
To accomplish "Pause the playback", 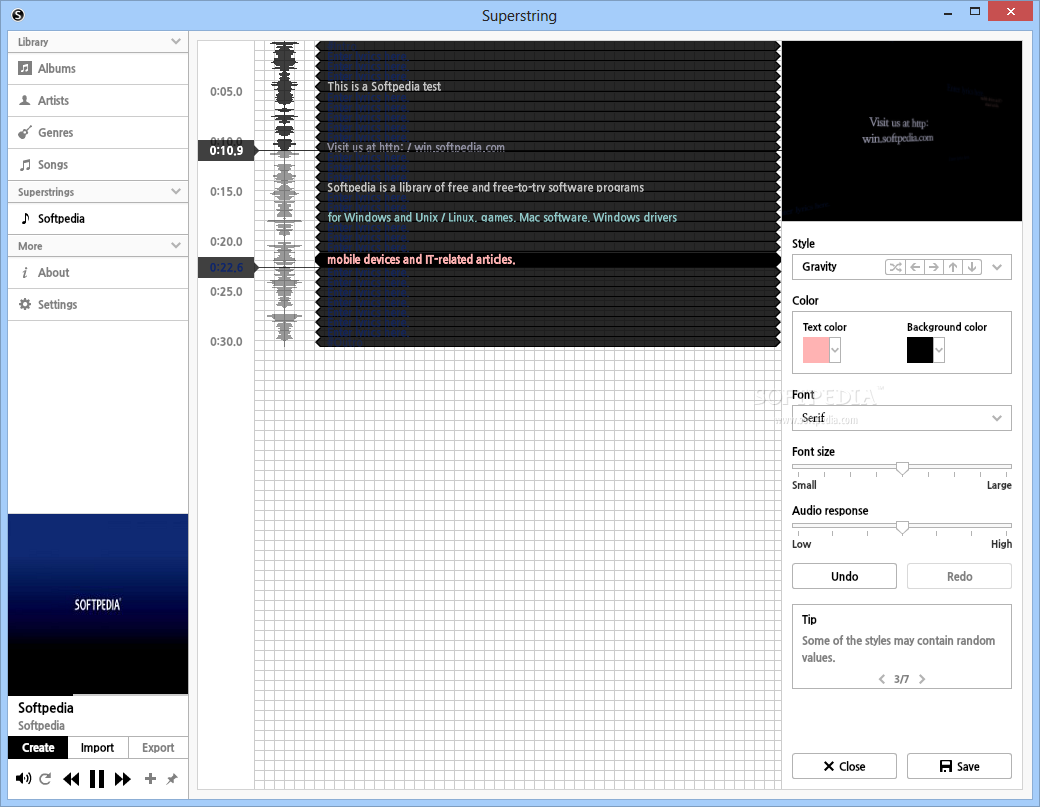I will pos(97,778).
